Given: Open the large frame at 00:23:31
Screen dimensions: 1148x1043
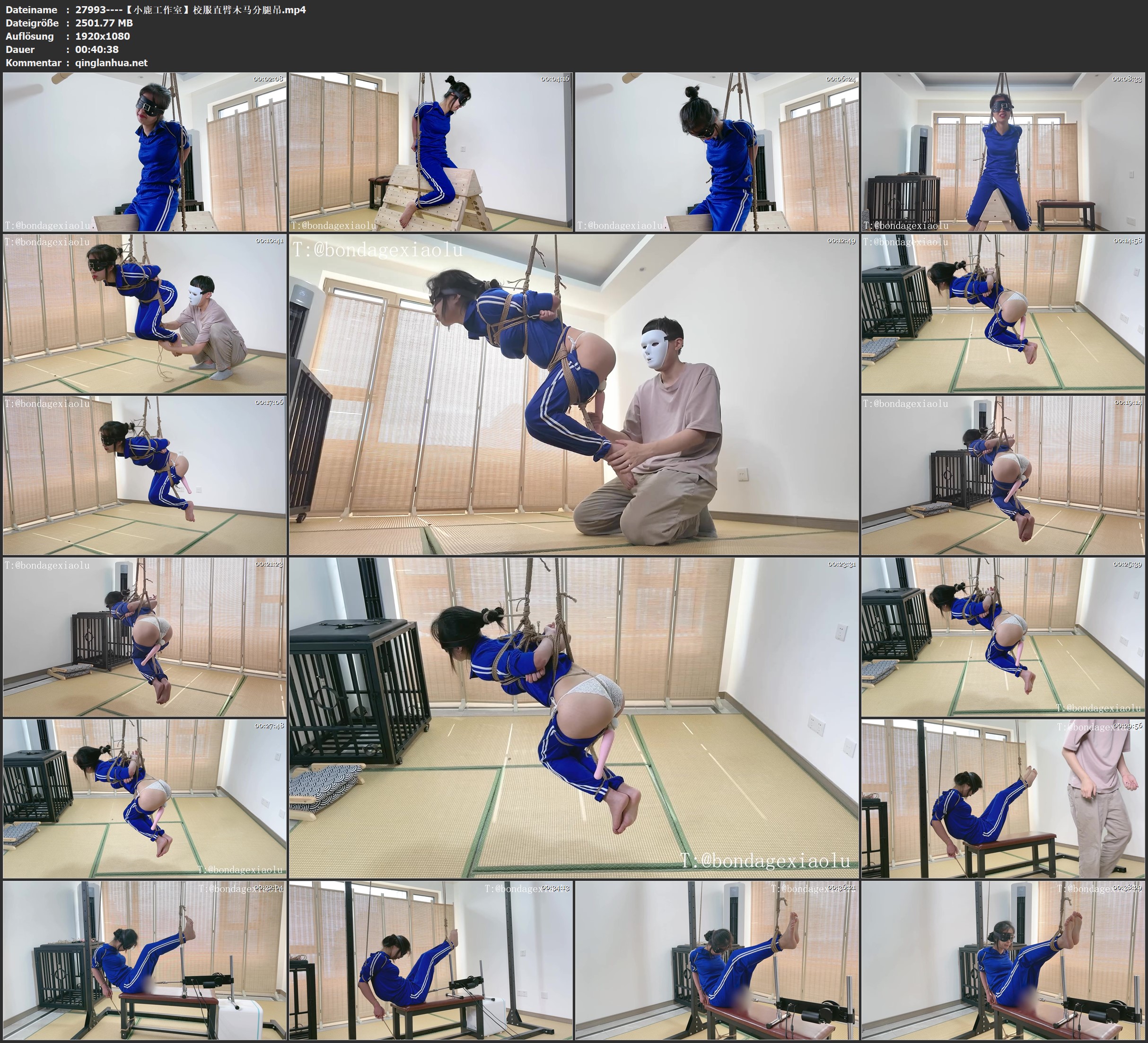Looking at the screenshot, I should 573,718.
